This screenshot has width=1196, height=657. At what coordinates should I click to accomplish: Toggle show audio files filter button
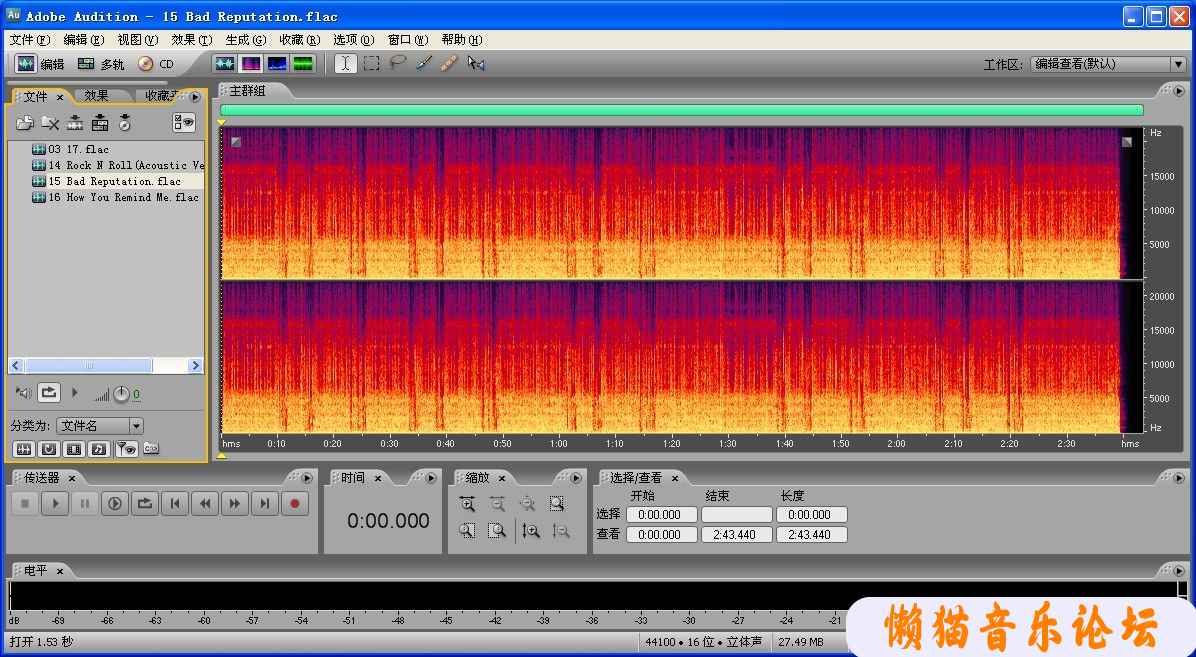point(22,449)
